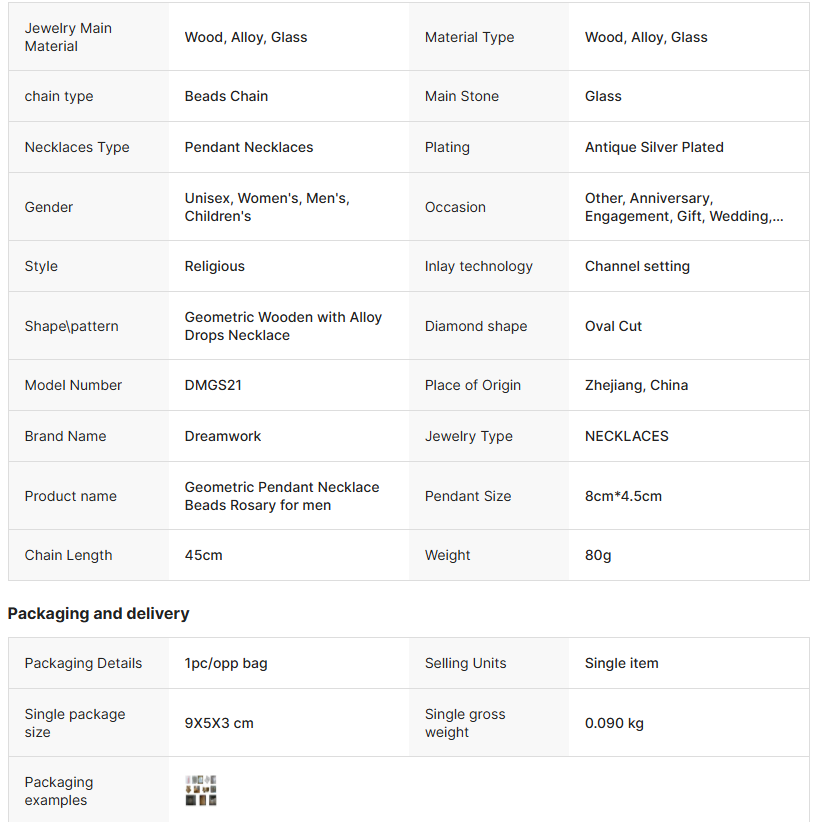Click the truncated Occasion value text
Screen dimensions: 818x822
coord(684,207)
